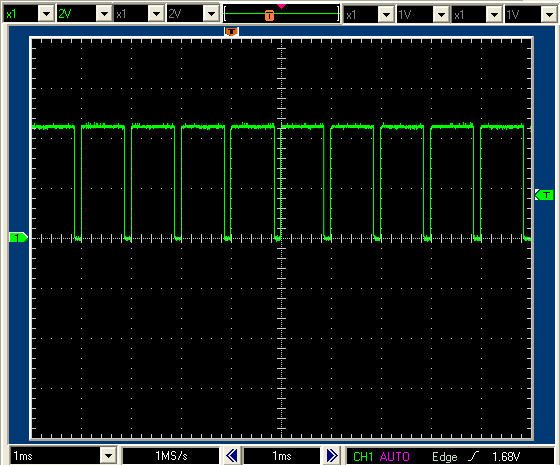Open the channel 4 1V scale dropdown
Image resolution: width=560 pixels, height=465 pixels.
click(x=549, y=15)
